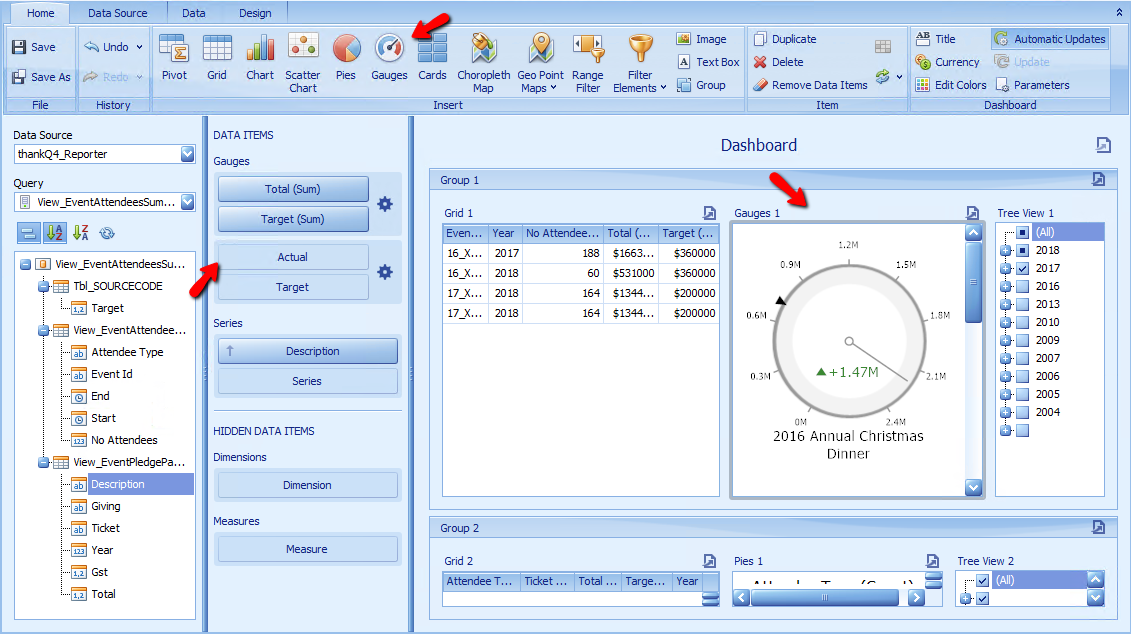Switch to the Data tab
Viewport: 1131px width, 634px height.
(193, 13)
